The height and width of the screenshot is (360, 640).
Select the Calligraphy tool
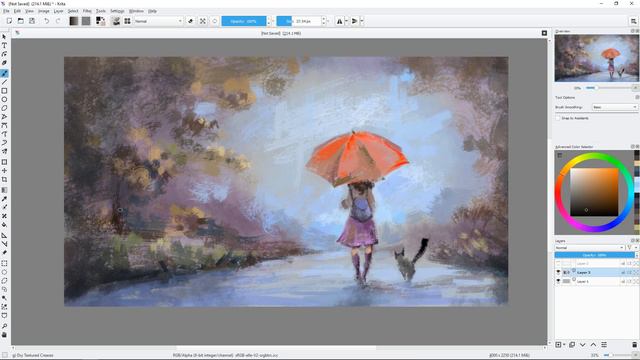click(4, 63)
